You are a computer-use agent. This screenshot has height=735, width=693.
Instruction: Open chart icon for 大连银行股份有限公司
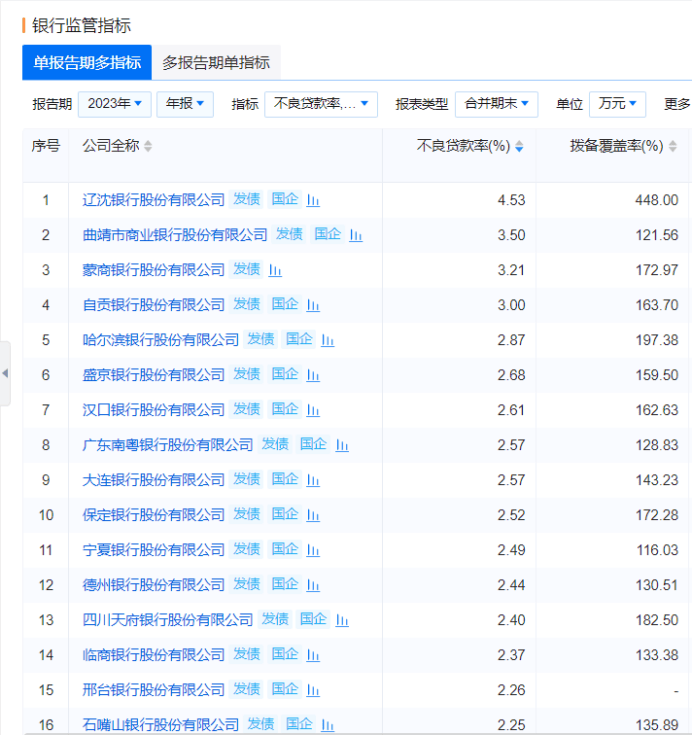(313, 480)
